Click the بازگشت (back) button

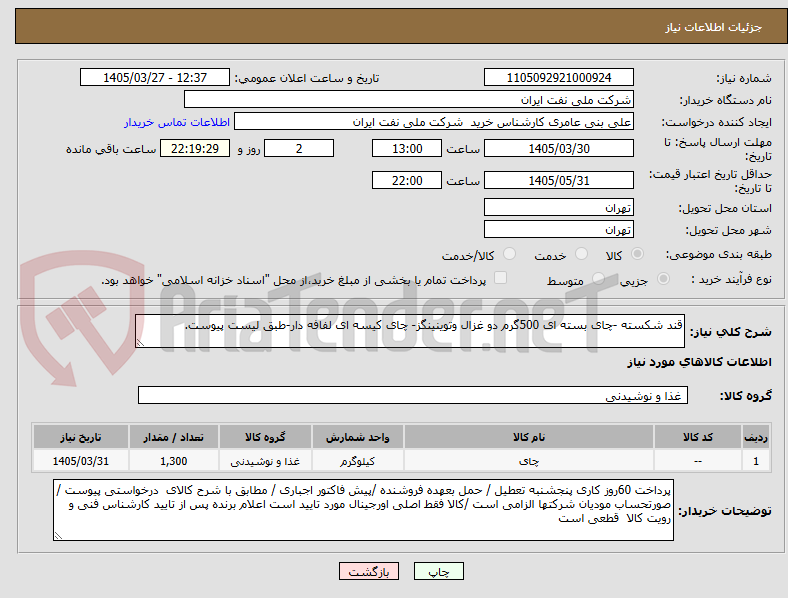click(369, 571)
